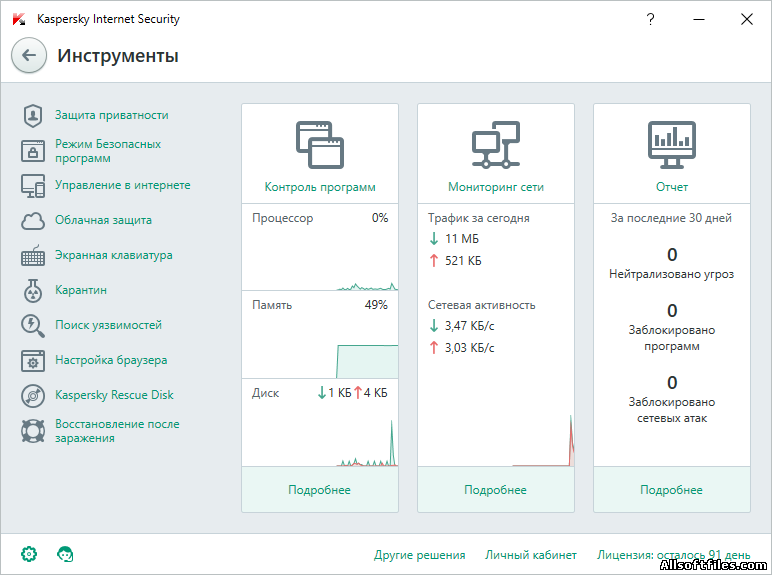Image resolution: width=772 pixels, height=575 pixels.
Task: Click download speed 3,47 КБ/с value
Action: pos(470,326)
